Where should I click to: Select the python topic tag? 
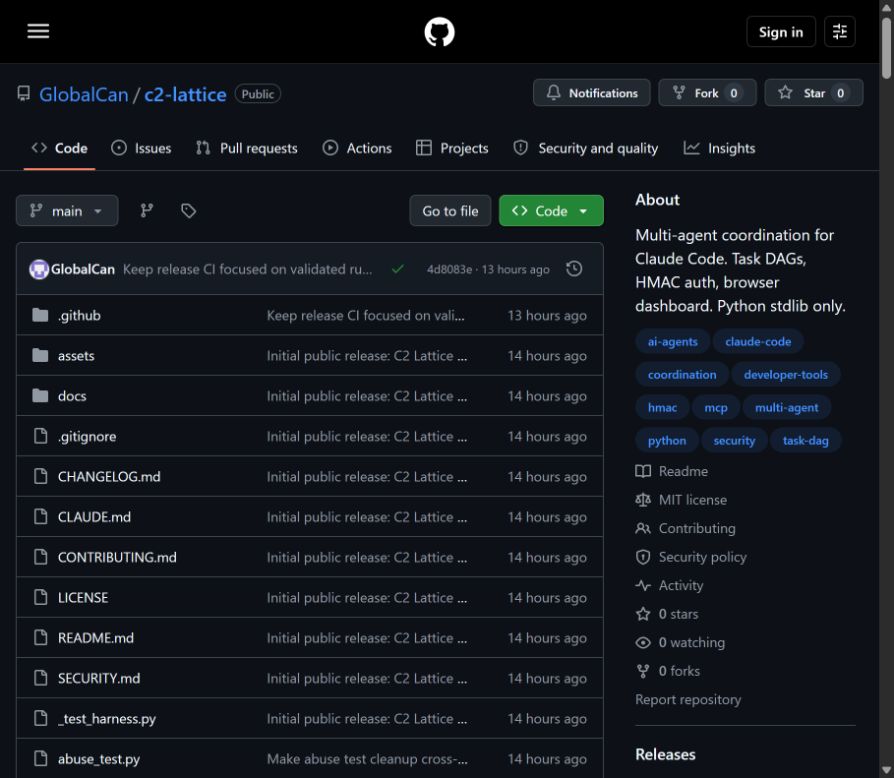coord(667,441)
